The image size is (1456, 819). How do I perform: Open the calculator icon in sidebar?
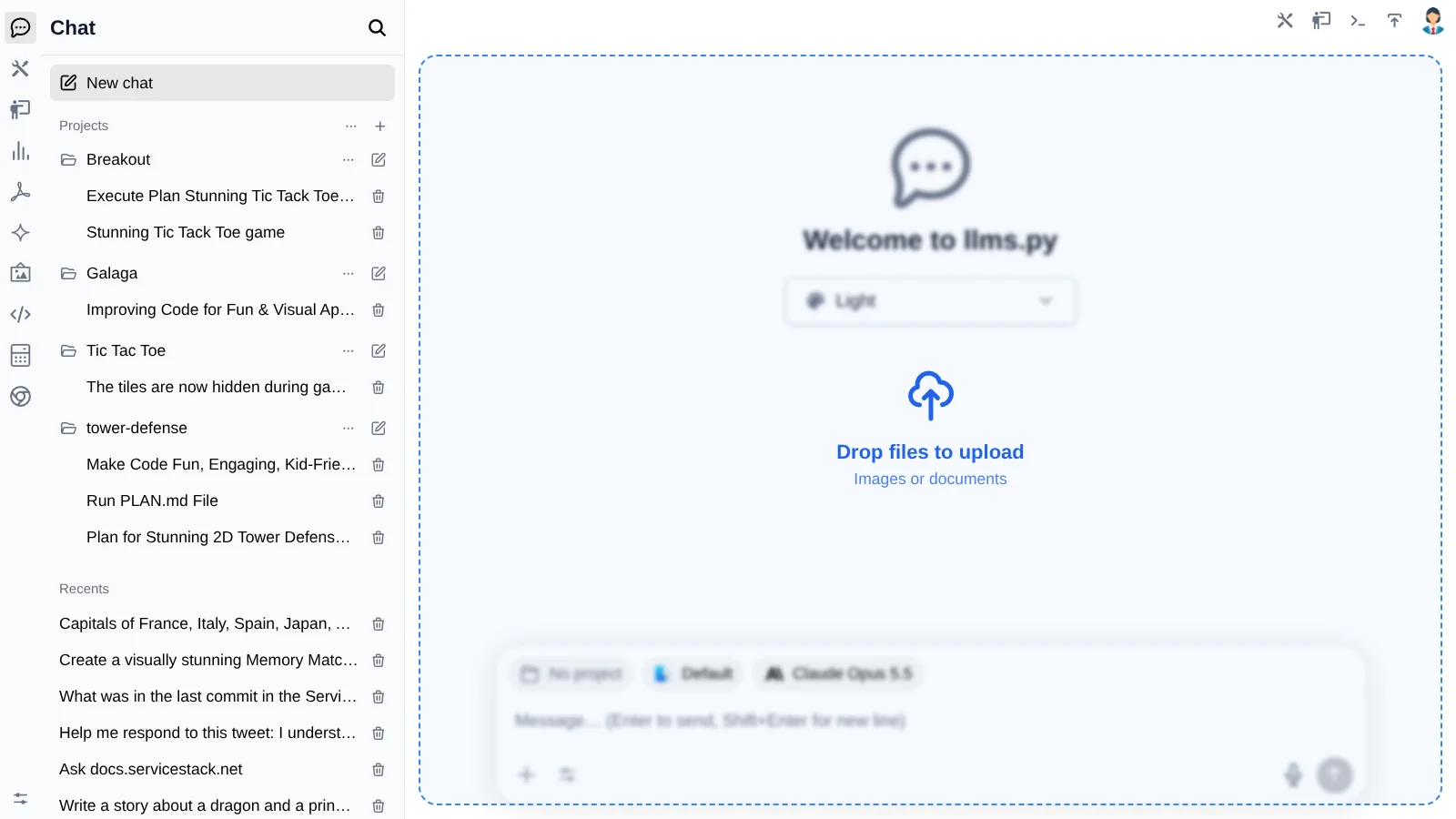point(20,355)
